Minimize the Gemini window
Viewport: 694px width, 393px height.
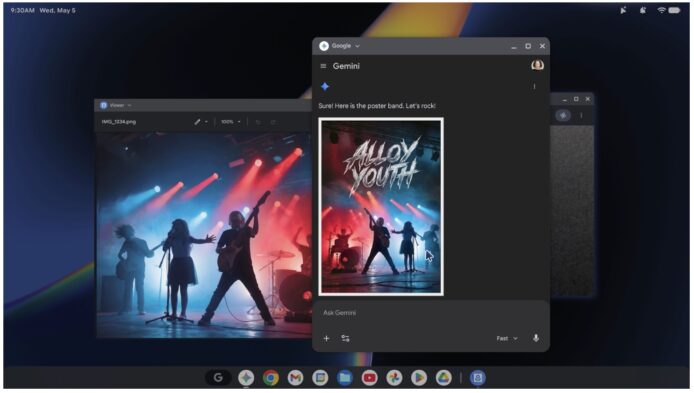point(513,46)
